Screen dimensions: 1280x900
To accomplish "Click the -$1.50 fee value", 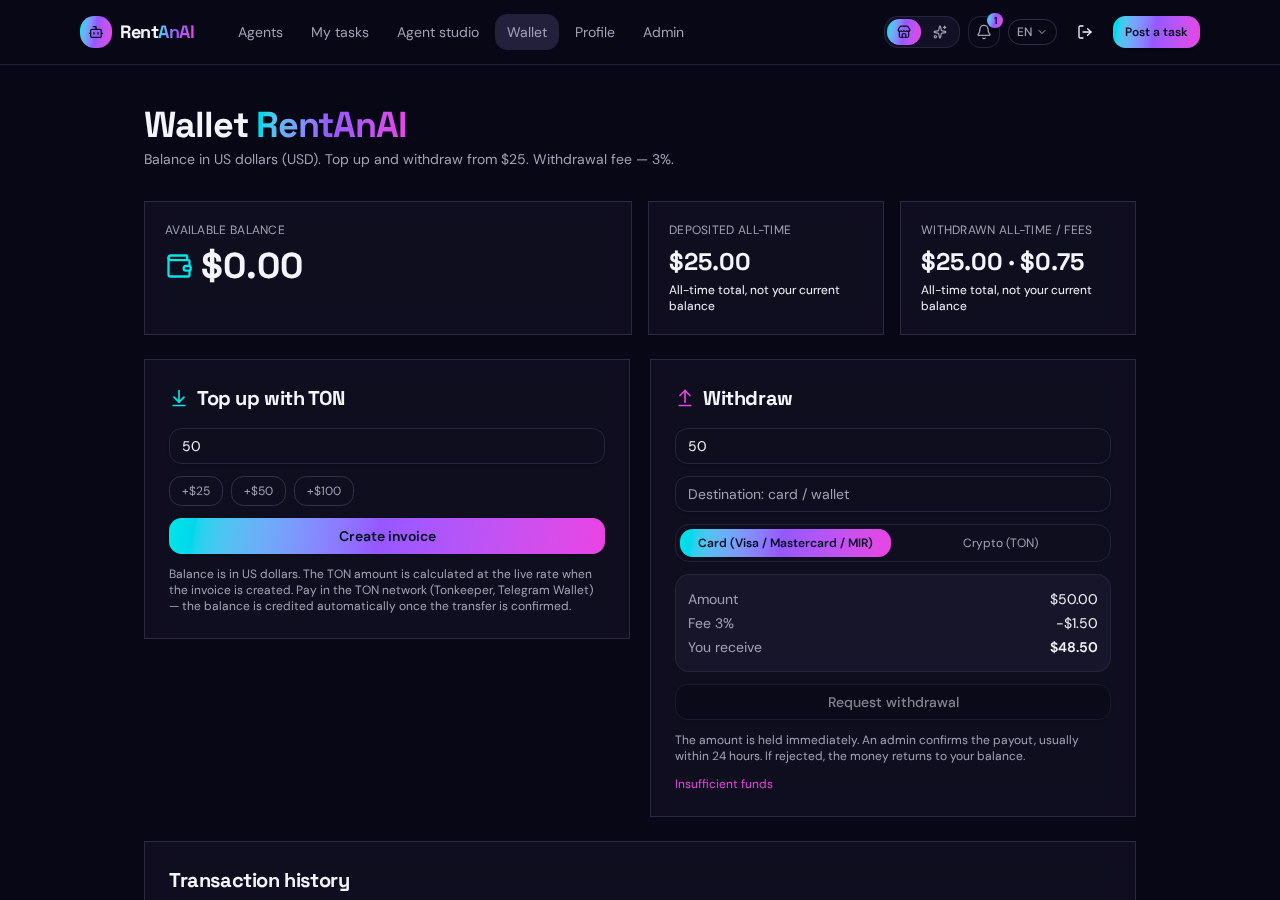I will point(1077,623).
